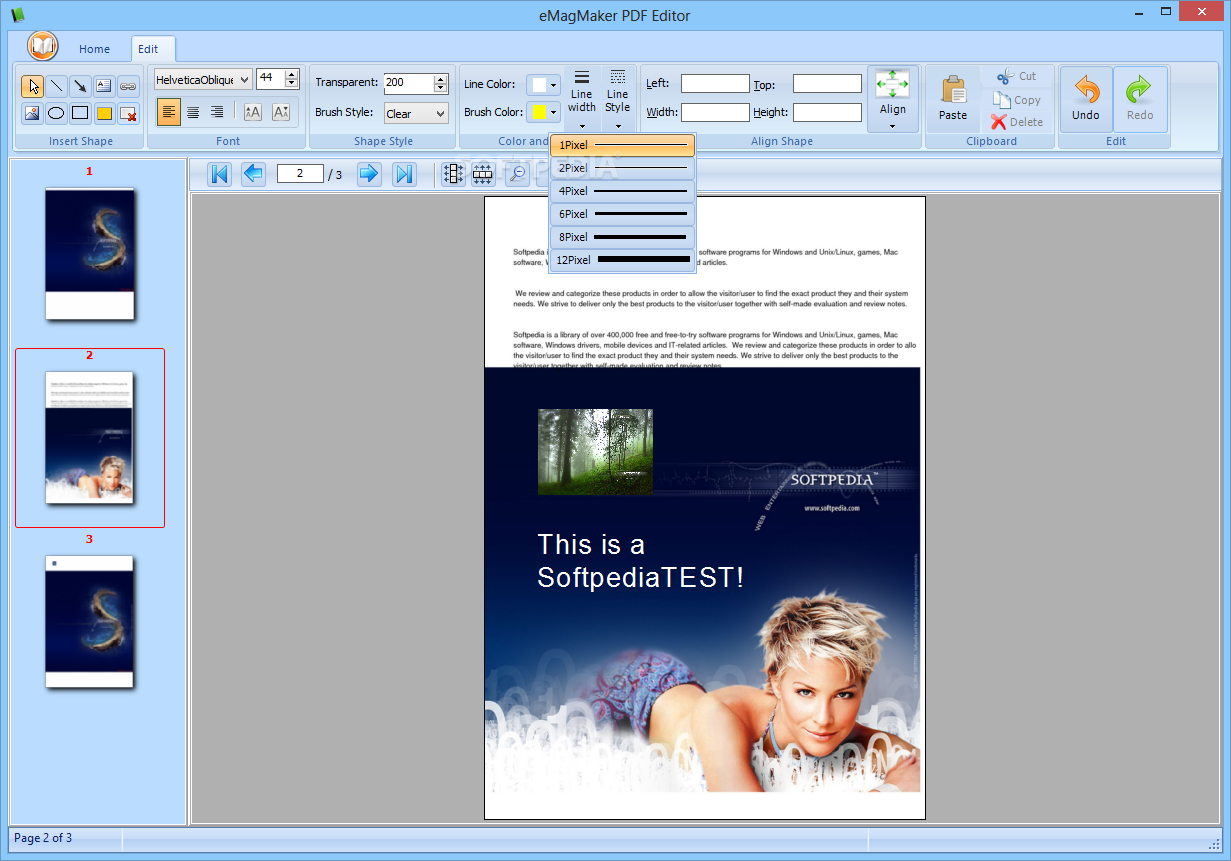Open the HelveticaOblique font dropdown

[245, 79]
